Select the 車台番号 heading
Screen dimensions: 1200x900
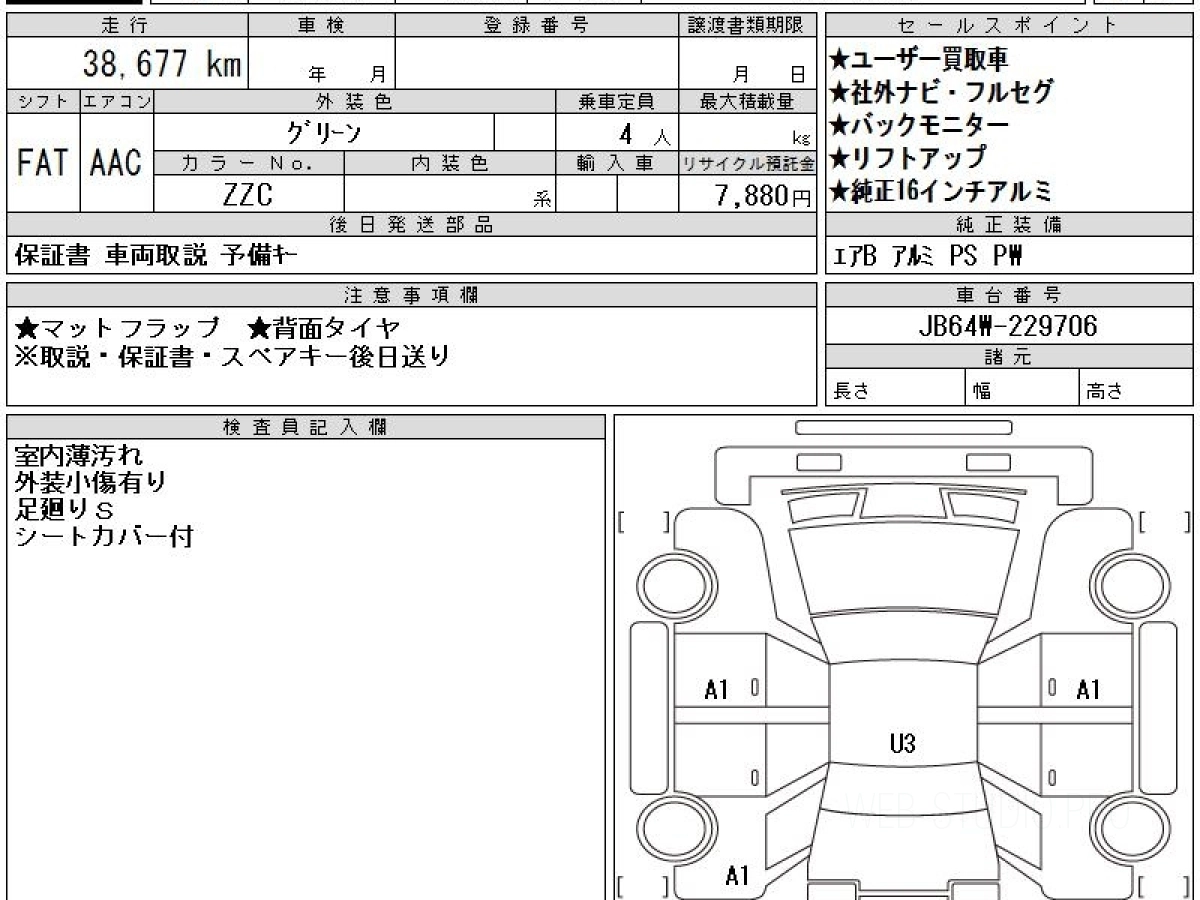click(1009, 295)
